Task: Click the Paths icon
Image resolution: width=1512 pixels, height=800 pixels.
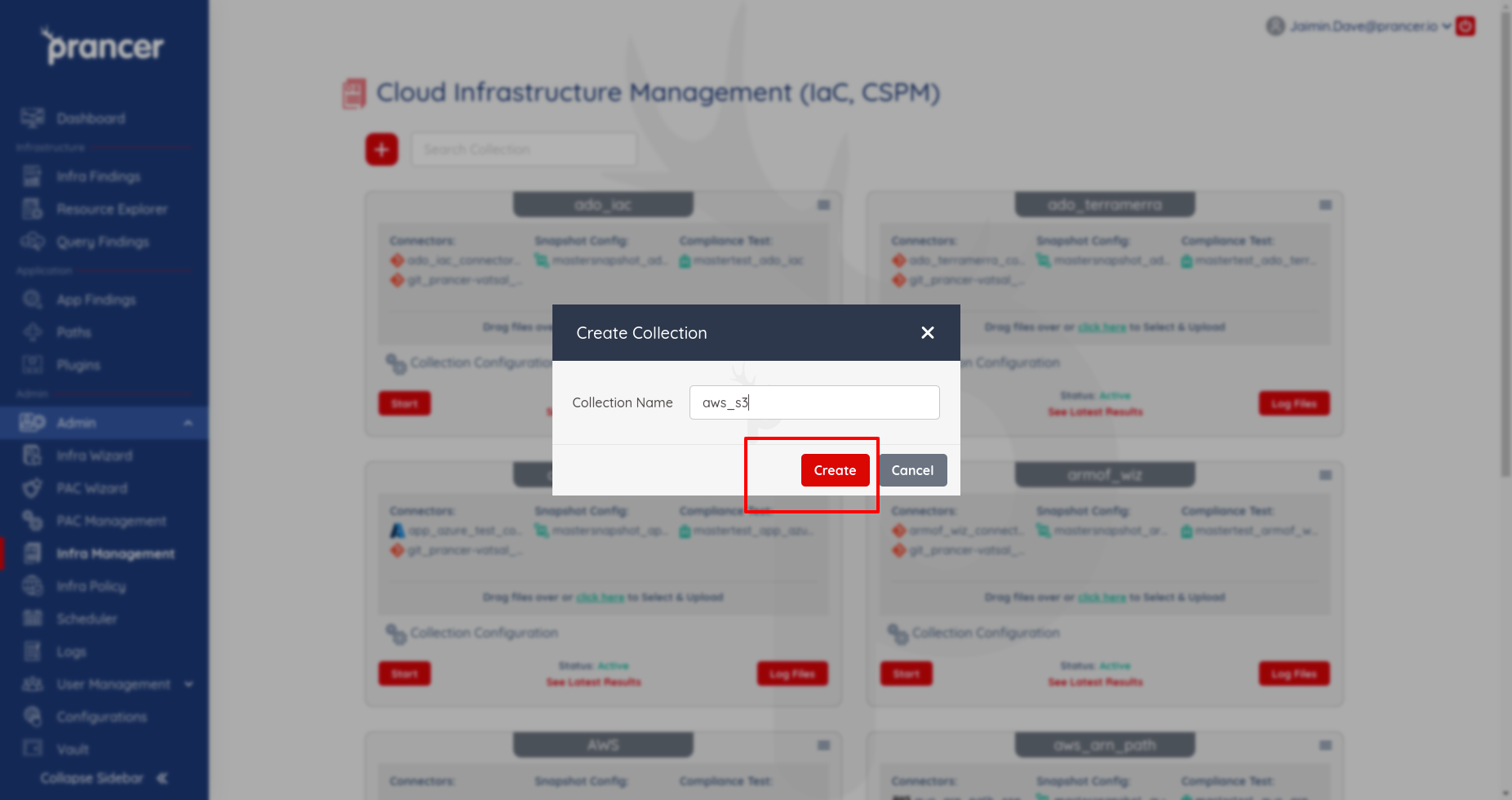Action: (x=33, y=331)
